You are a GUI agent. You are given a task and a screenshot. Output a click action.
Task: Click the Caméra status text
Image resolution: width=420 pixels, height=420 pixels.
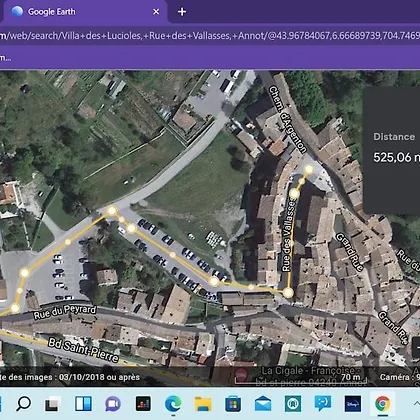400,377
